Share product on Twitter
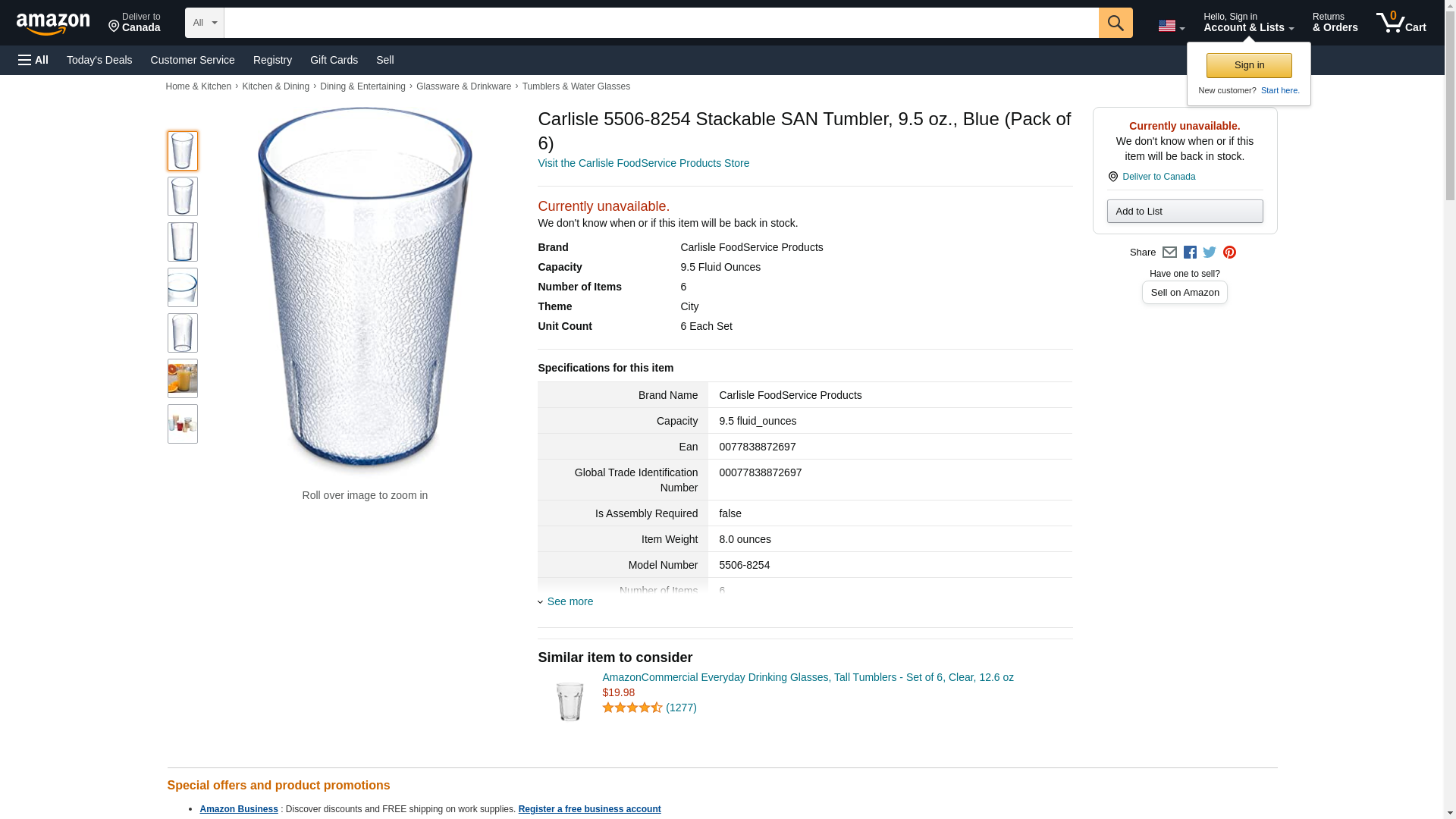The image size is (1456, 819). (x=1210, y=253)
